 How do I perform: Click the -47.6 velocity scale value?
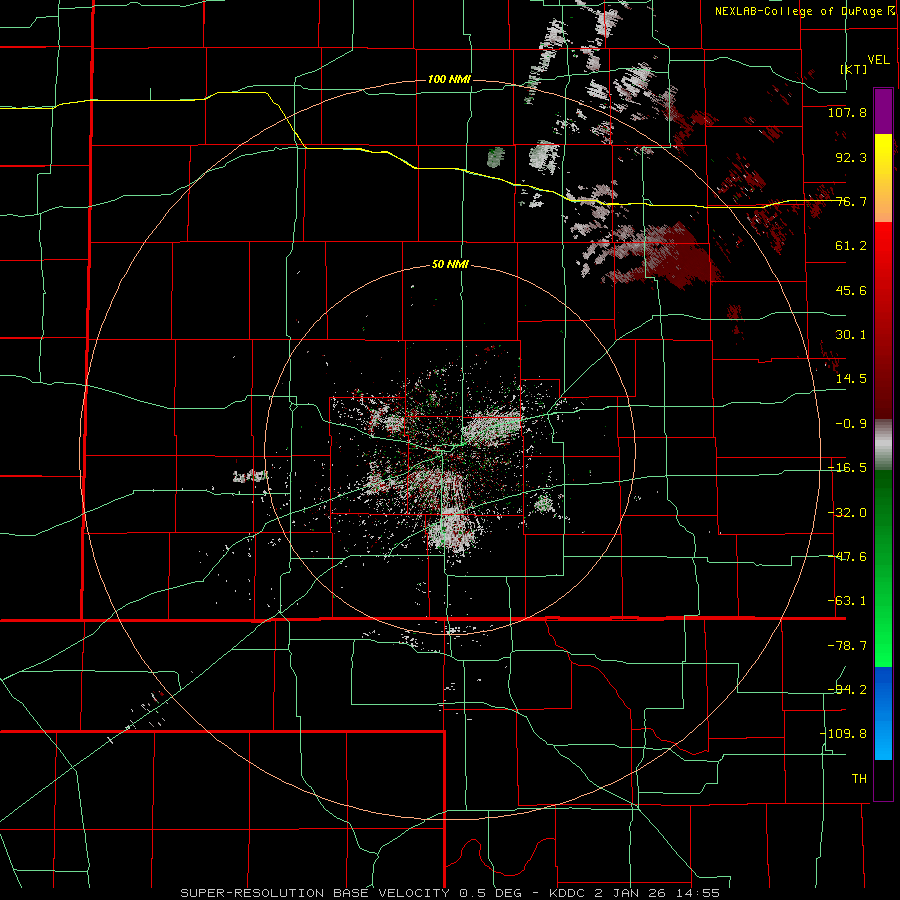tap(847, 557)
